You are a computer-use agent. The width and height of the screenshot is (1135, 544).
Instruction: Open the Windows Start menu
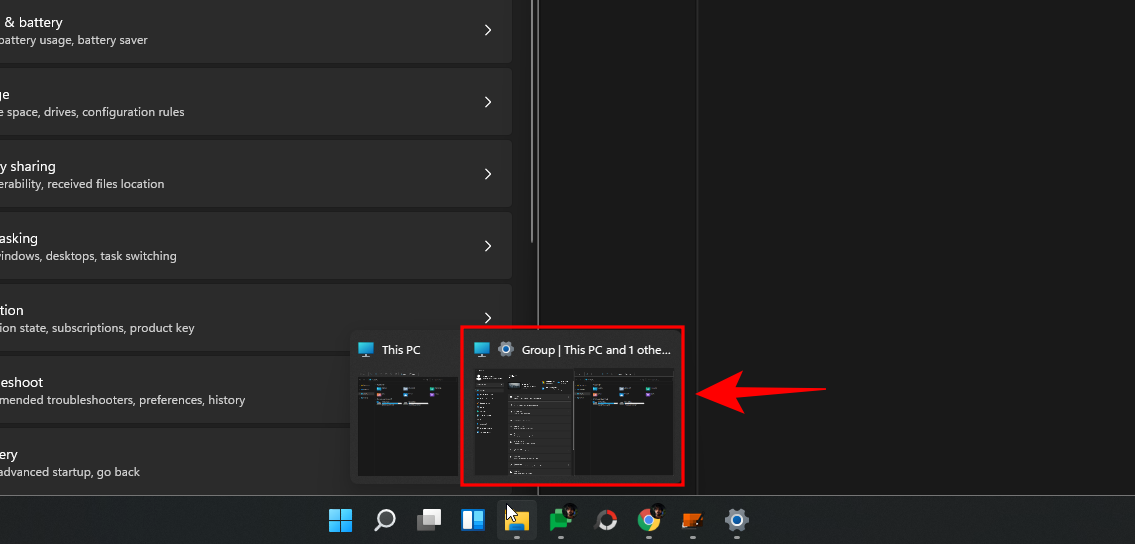(341, 520)
